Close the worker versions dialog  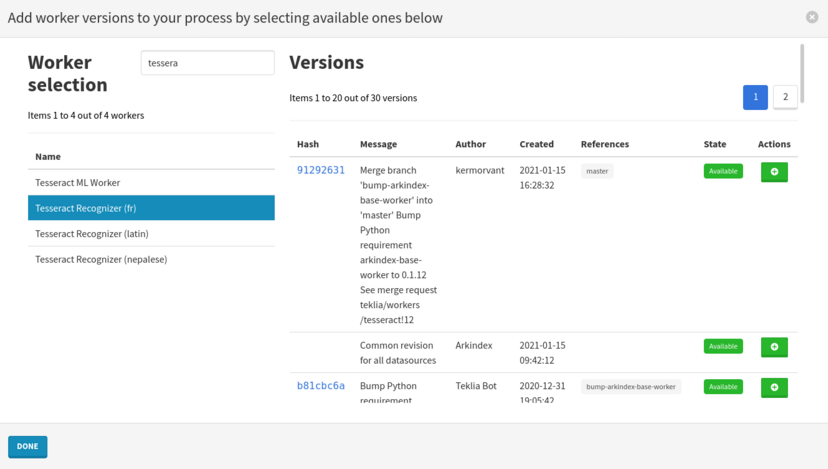pos(812,17)
